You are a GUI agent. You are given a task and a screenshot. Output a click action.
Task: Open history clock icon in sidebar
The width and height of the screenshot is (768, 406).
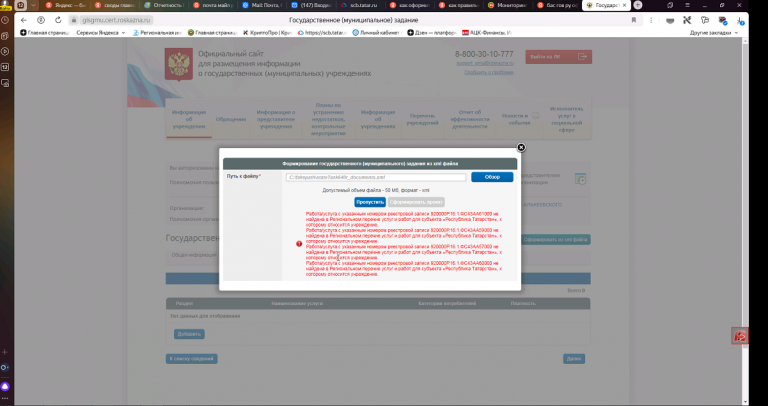click(5, 20)
